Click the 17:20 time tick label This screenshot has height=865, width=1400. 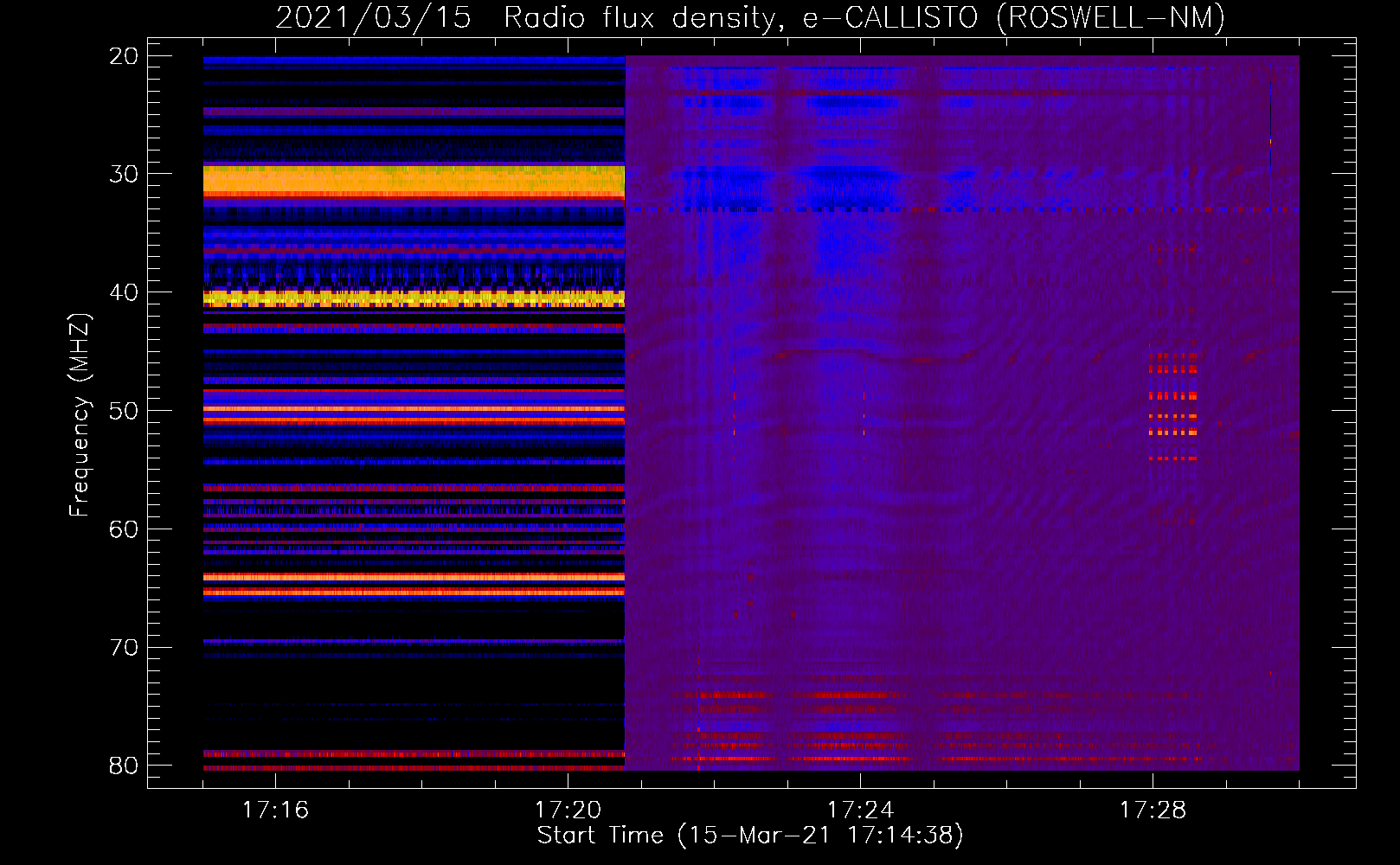568,810
